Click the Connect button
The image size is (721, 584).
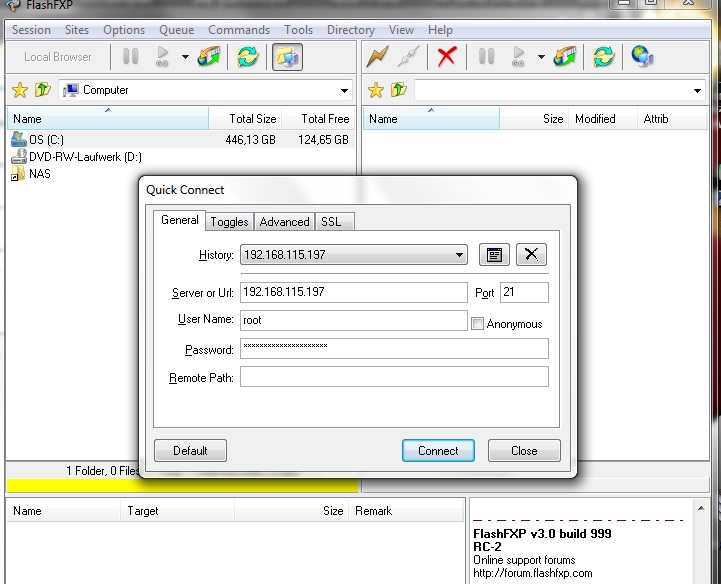[x=438, y=451]
